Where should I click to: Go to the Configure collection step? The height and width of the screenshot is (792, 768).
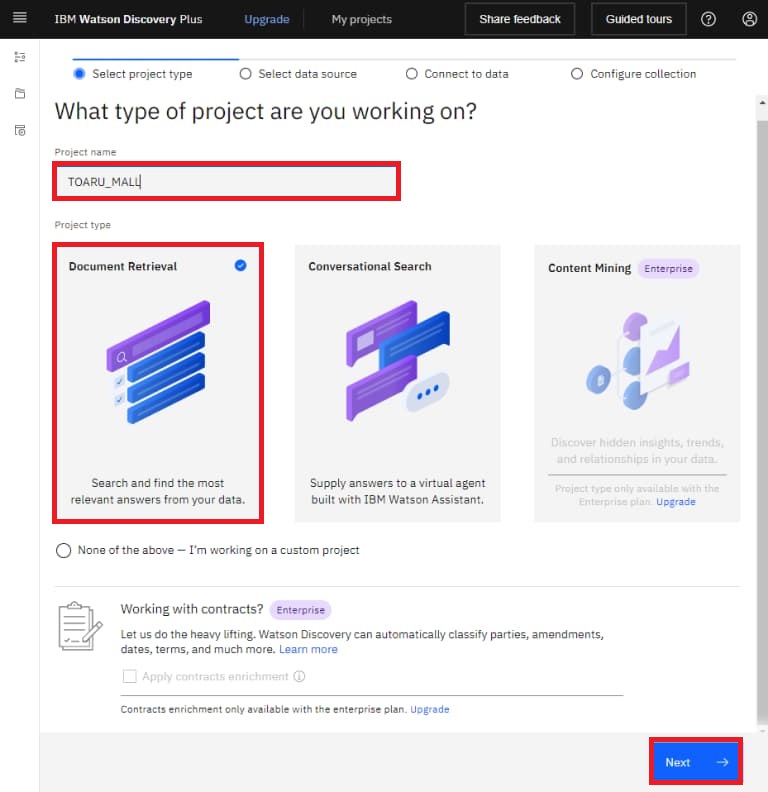[634, 74]
